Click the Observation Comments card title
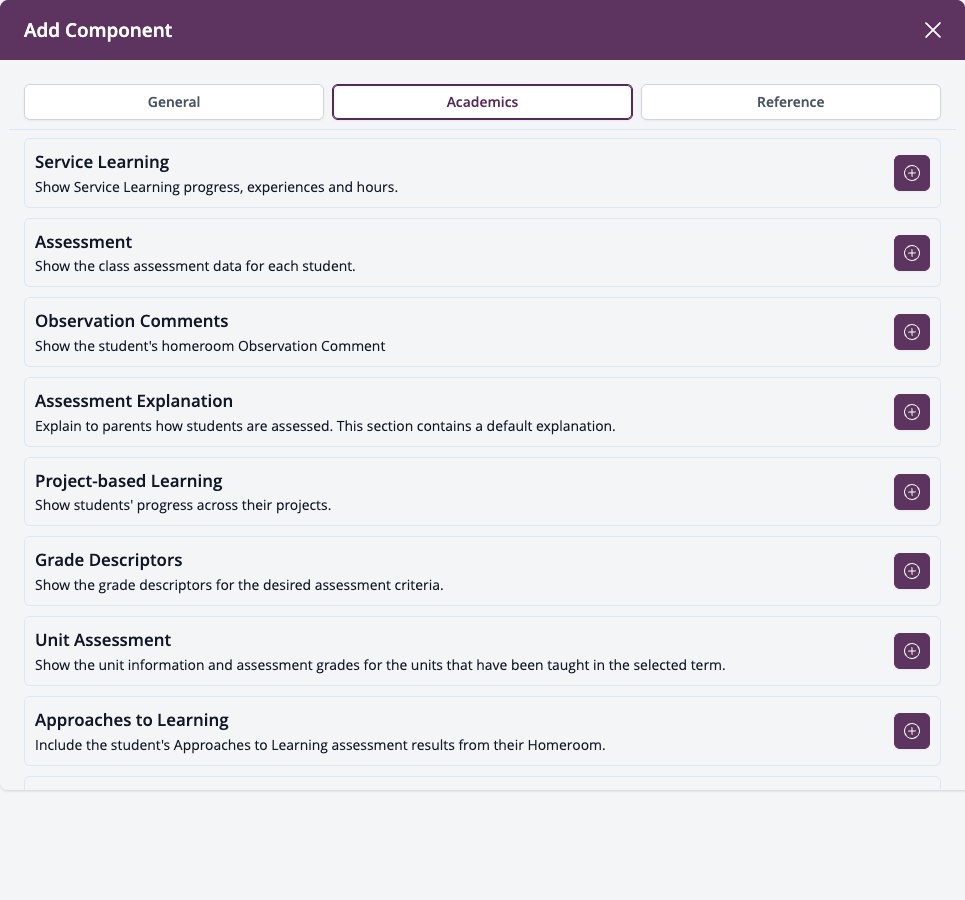Screen dimensions: 965x900 (x=132, y=321)
